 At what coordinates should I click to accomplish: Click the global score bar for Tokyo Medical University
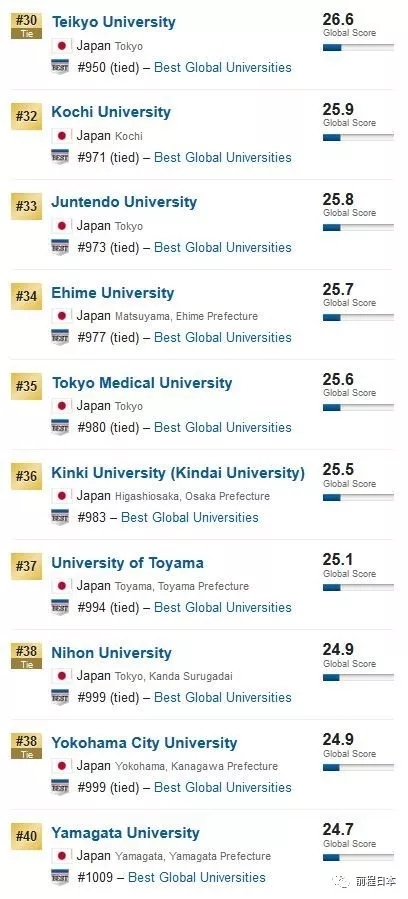[358, 408]
